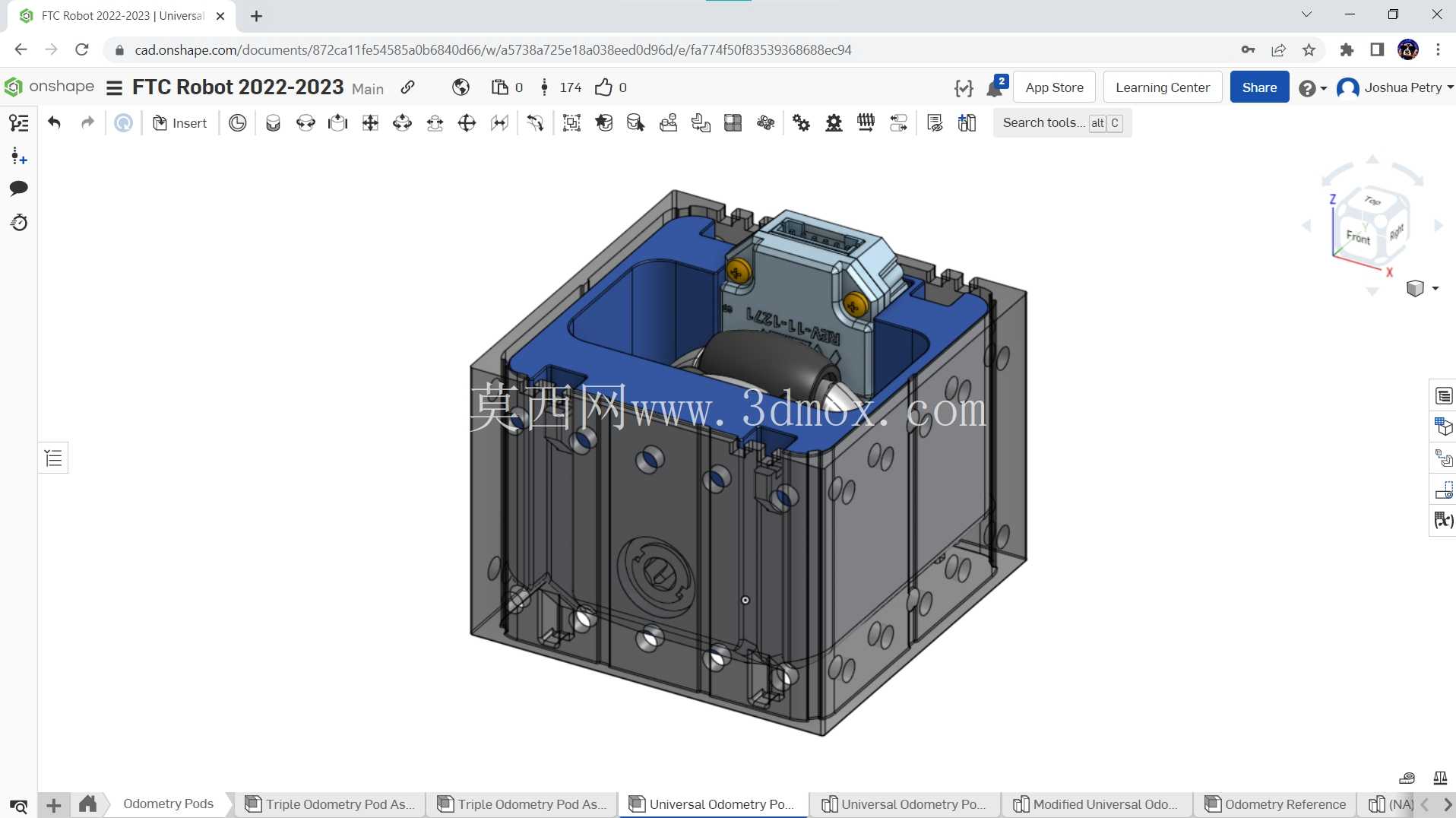Open the Joshua Petry account dropdown
The width and height of the screenshot is (1456, 818).
click(1395, 87)
